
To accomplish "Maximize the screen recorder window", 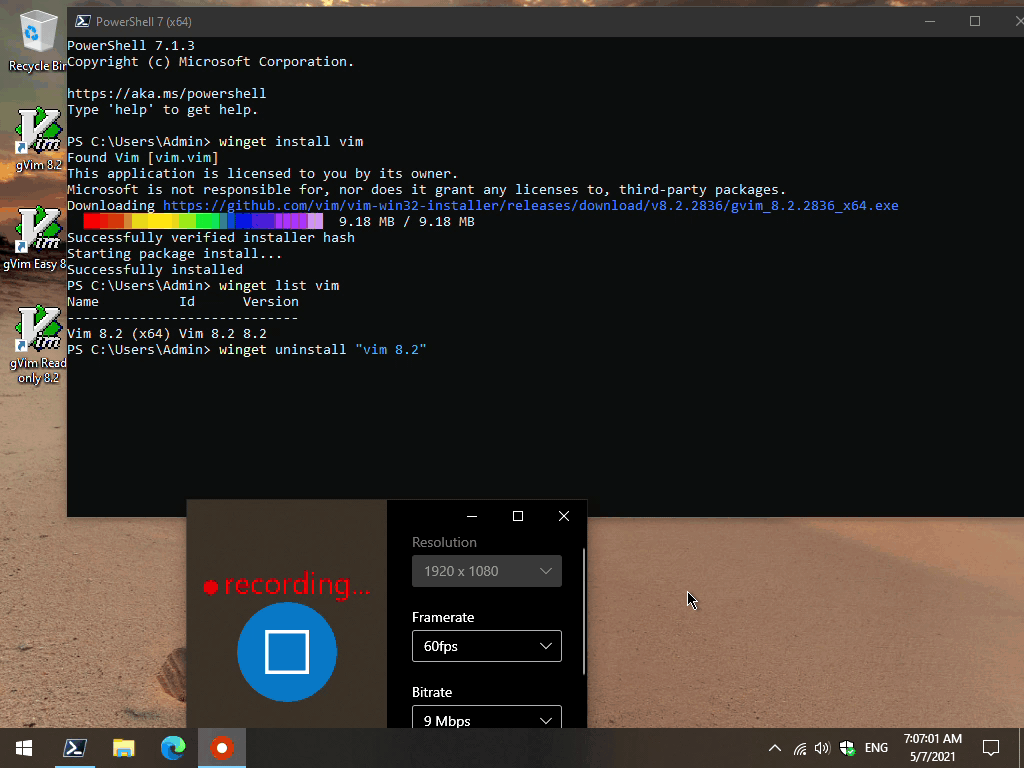I will tap(518, 516).
